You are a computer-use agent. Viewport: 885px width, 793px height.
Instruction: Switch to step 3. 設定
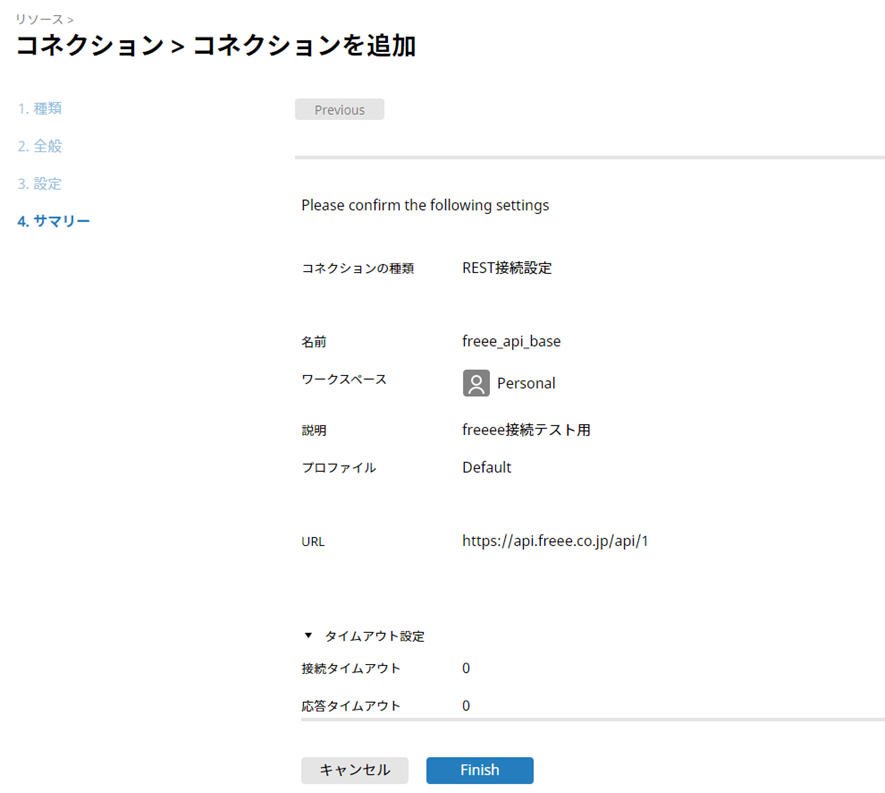coord(40,184)
